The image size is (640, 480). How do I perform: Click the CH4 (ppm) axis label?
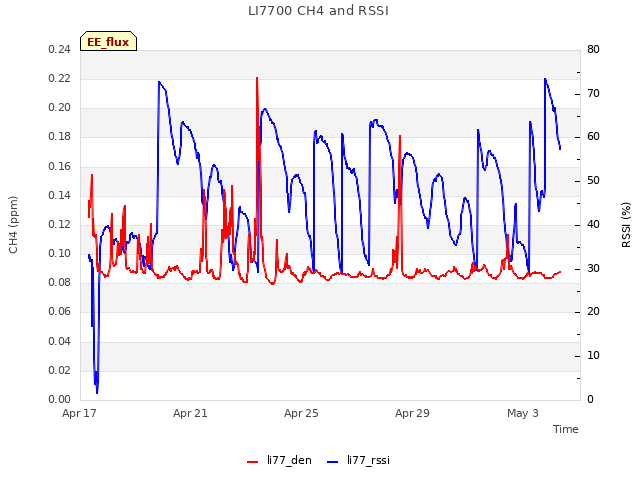pyautogui.click(x=13, y=225)
